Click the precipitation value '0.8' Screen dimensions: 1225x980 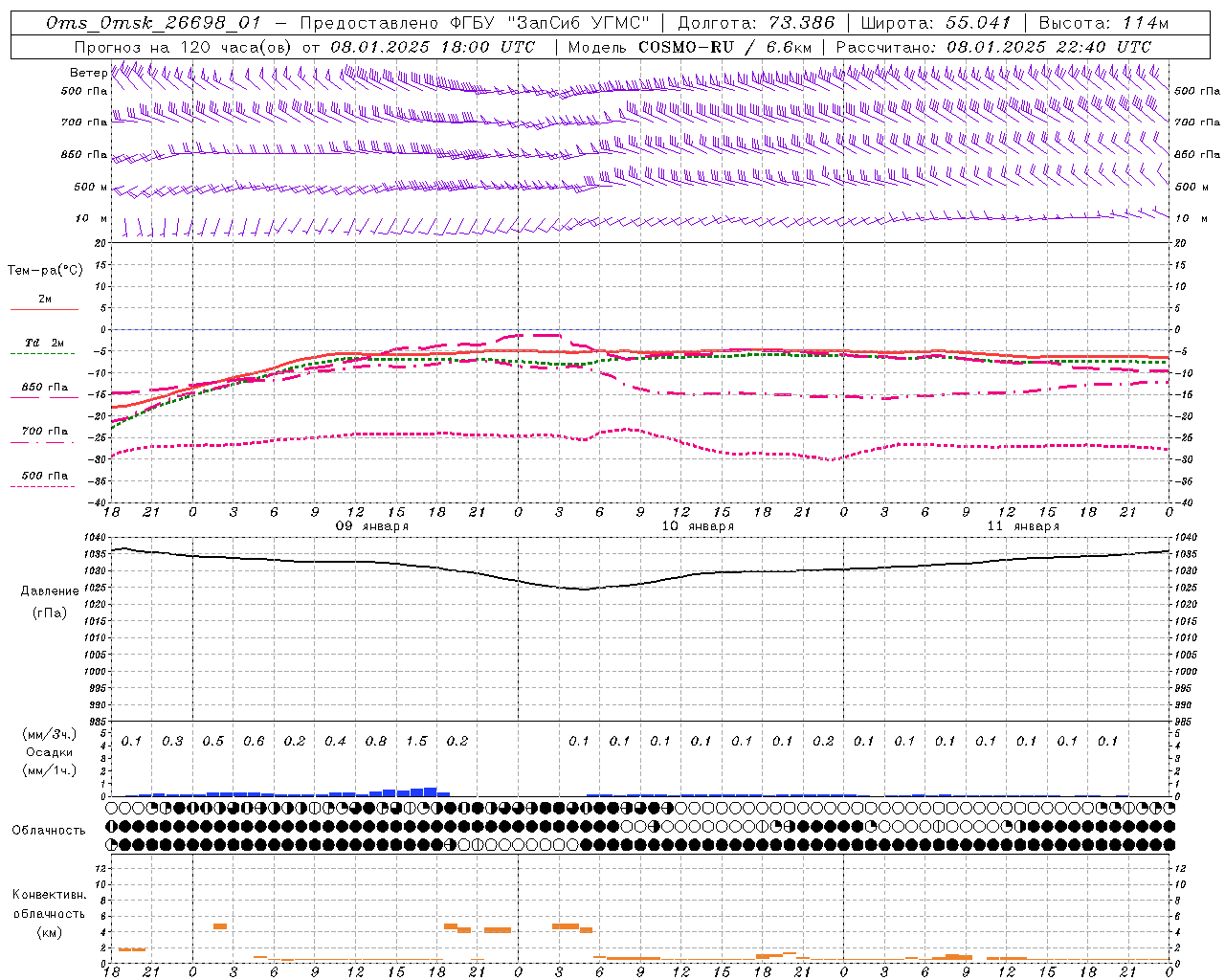376,742
